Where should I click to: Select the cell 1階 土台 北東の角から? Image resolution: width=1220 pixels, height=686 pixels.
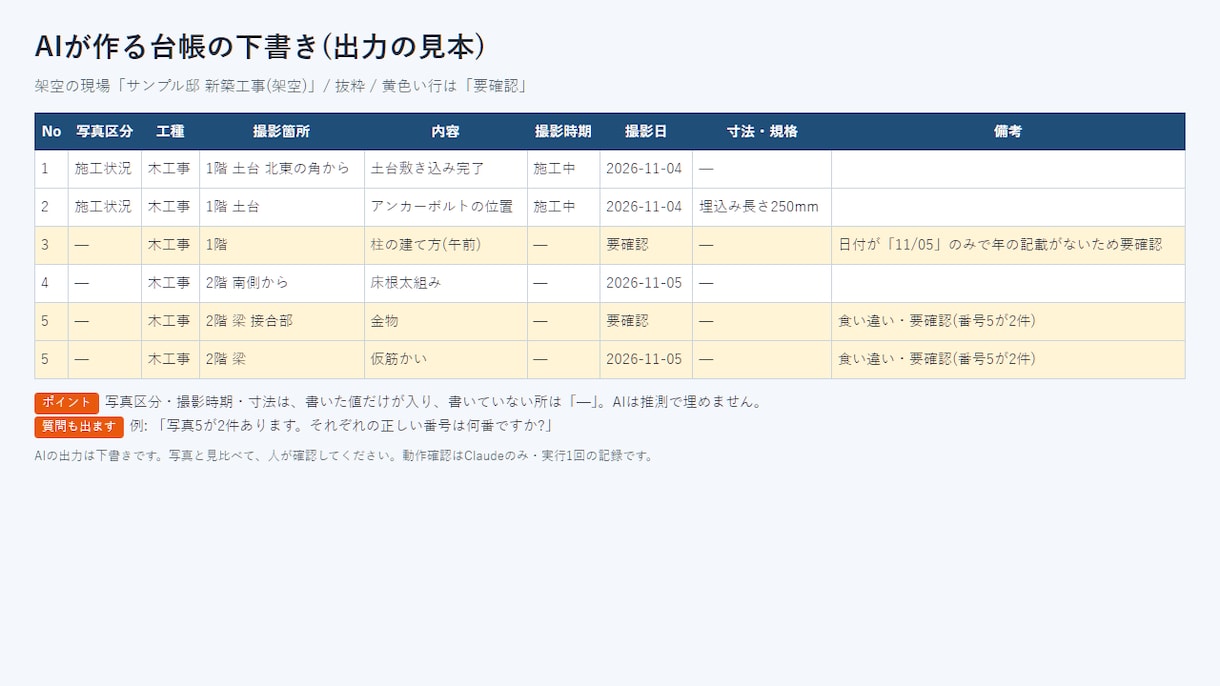(x=282, y=169)
